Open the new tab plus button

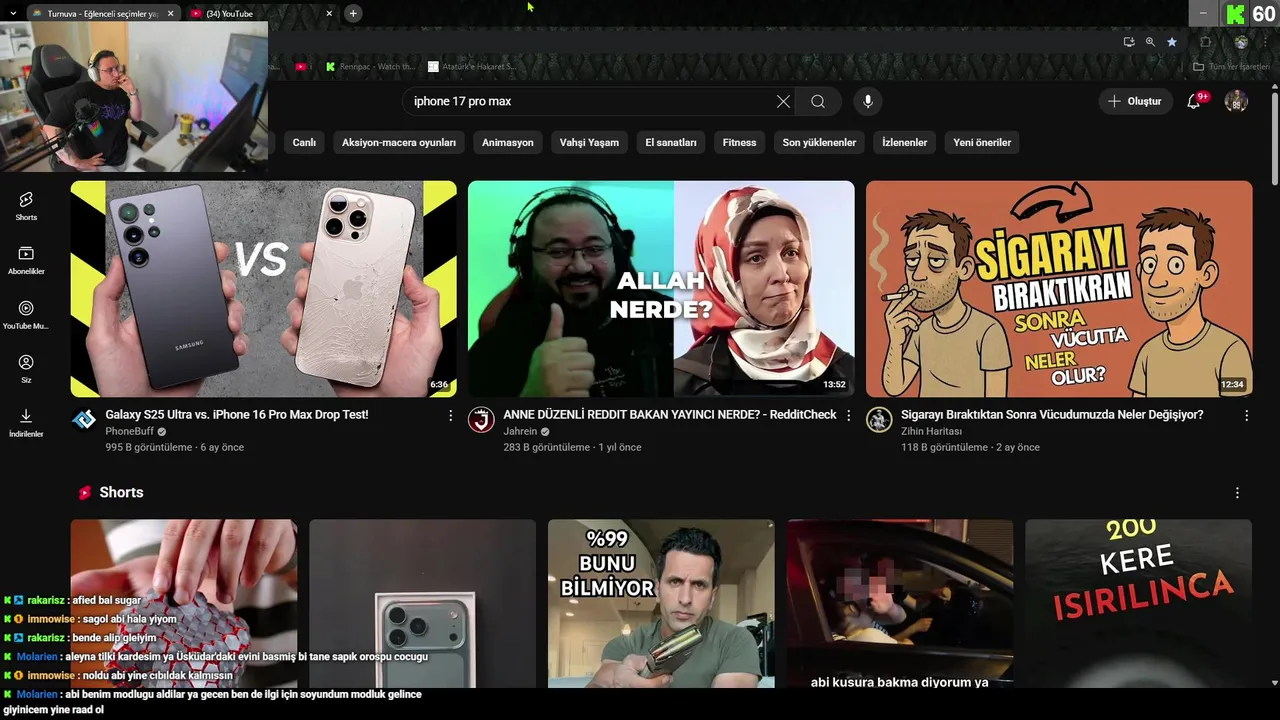click(x=353, y=13)
